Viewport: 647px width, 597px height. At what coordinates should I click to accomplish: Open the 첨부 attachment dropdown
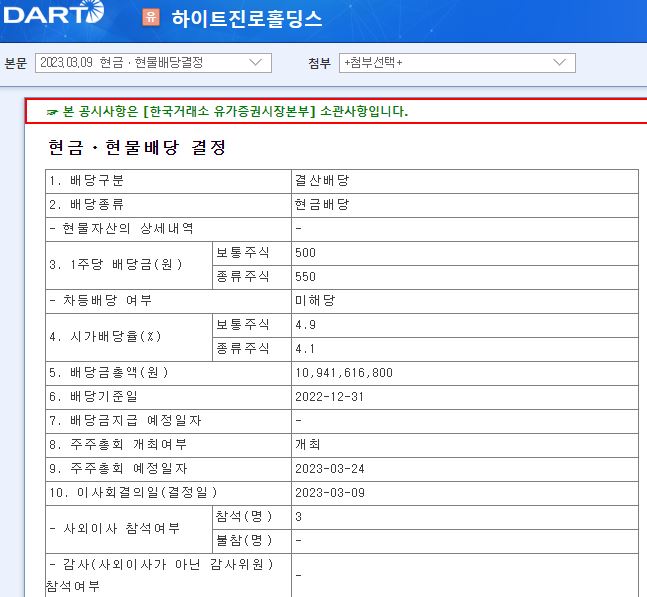click(457, 63)
